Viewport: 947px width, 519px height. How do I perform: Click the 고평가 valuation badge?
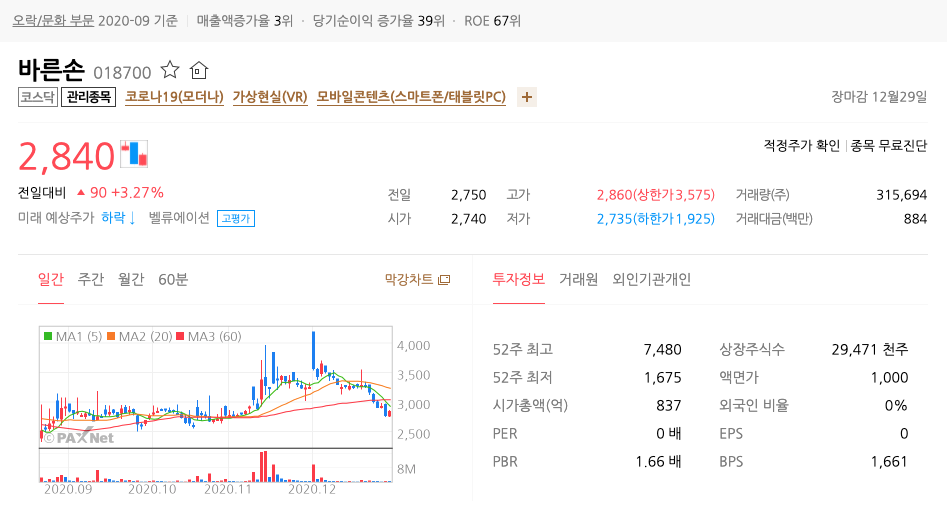click(236, 218)
